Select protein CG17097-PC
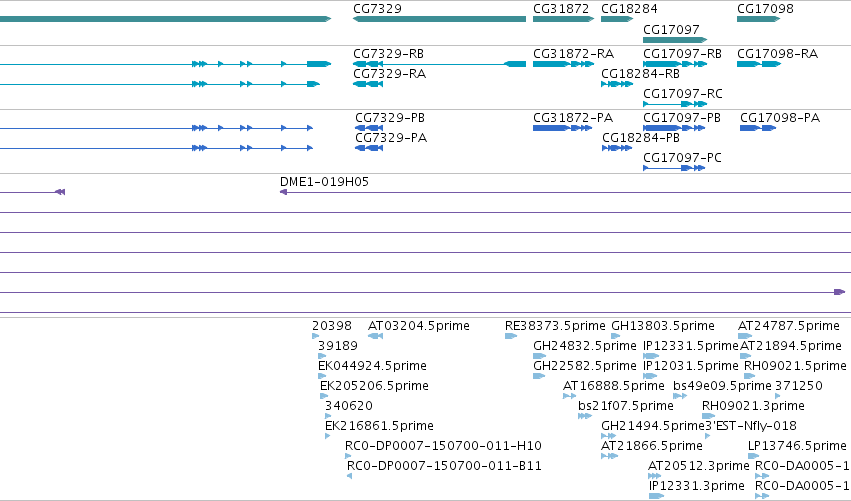 pos(674,168)
